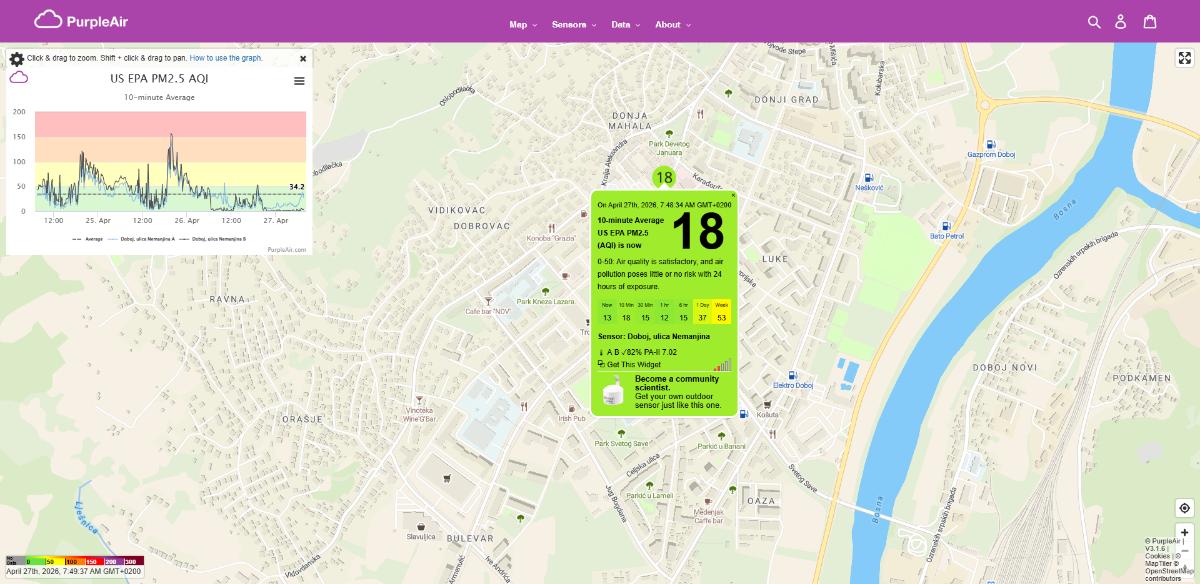Open the 'How to use the graph' link
Image resolution: width=1200 pixels, height=584 pixels.
point(226,58)
